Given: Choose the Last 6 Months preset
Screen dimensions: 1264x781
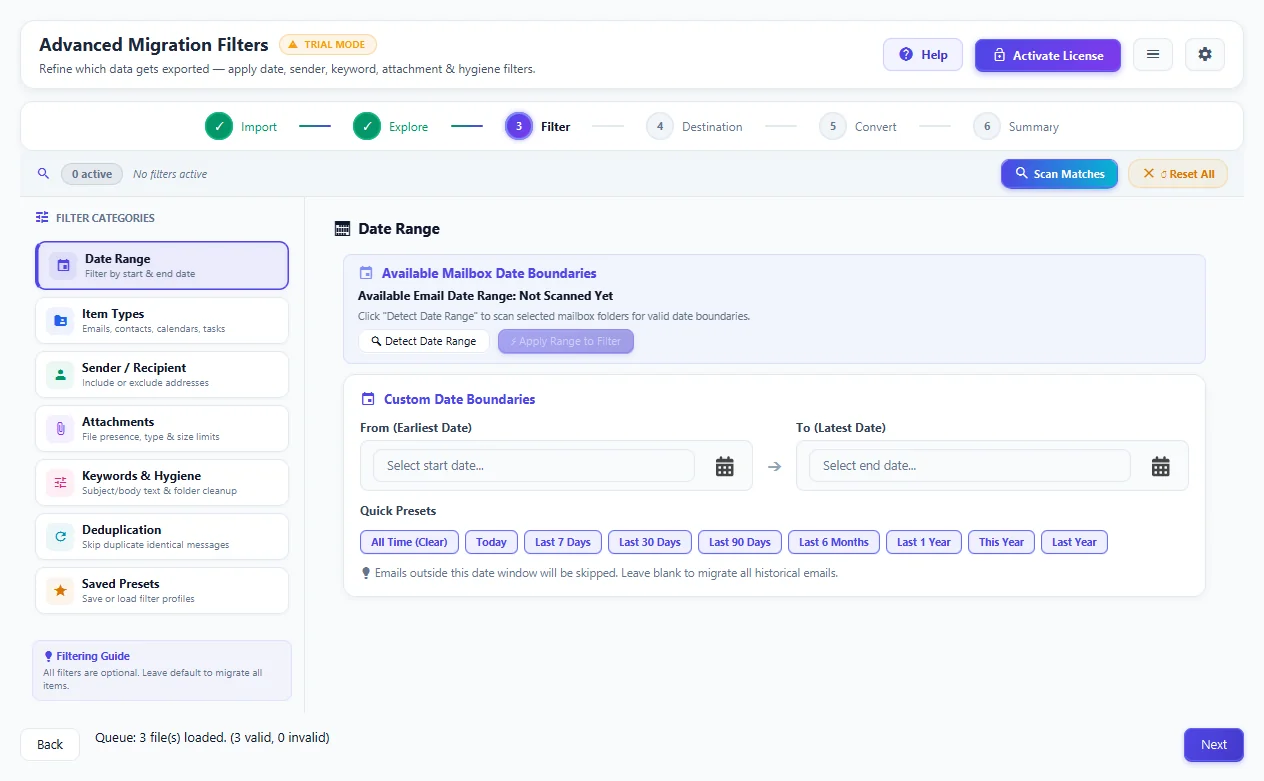Looking at the screenshot, I should [x=834, y=542].
